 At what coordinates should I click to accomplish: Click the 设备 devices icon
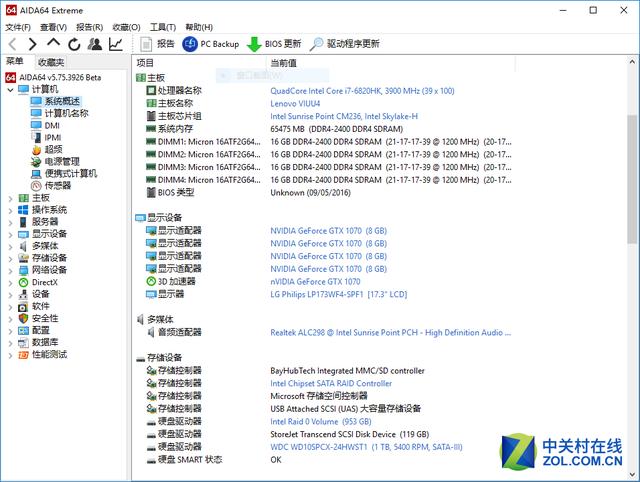click(23, 294)
